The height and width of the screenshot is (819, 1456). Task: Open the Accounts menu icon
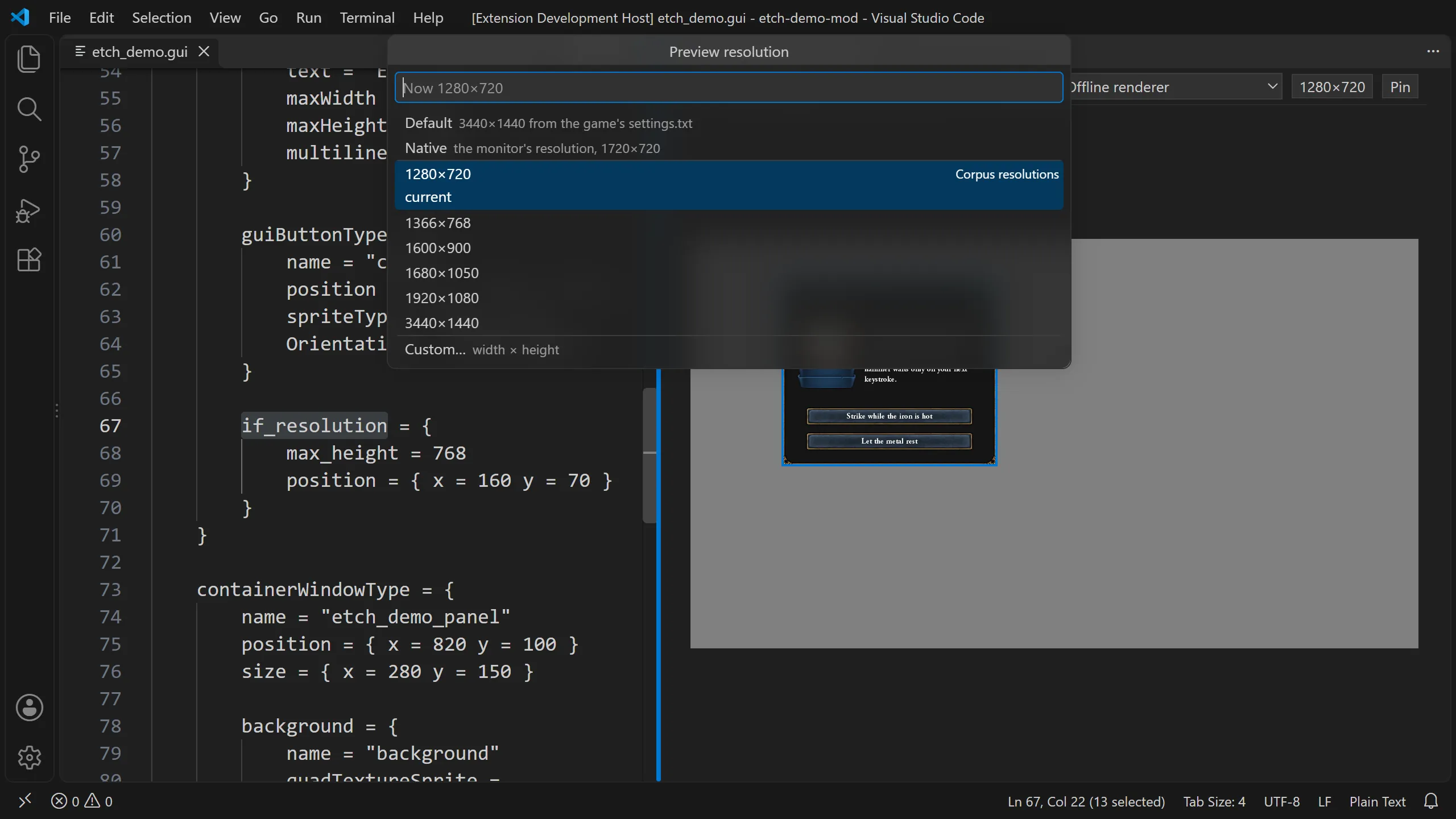point(29,708)
